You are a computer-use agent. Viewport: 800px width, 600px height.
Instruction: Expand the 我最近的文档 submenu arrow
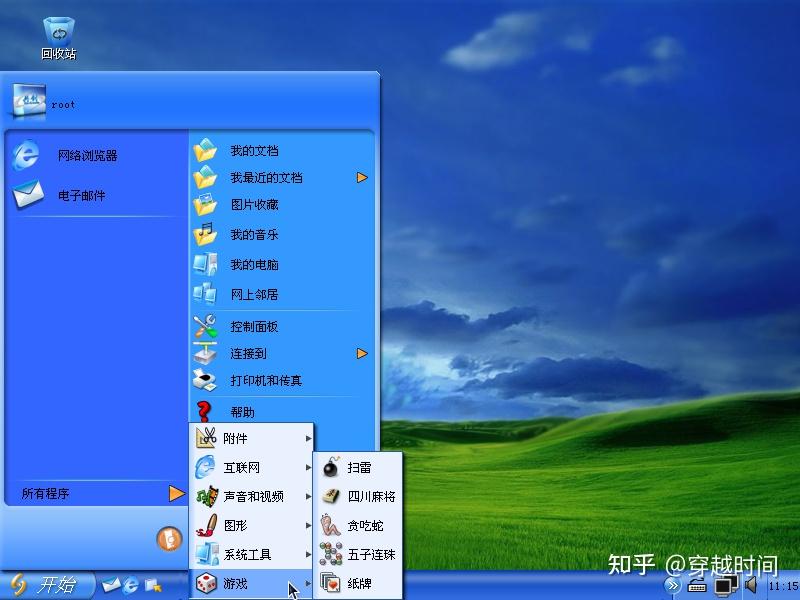[x=362, y=176]
